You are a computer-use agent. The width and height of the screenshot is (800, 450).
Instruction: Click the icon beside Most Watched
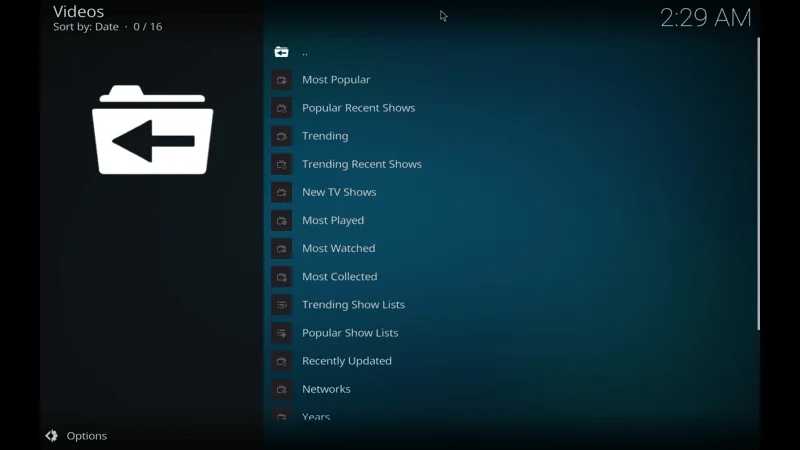point(281,248)
